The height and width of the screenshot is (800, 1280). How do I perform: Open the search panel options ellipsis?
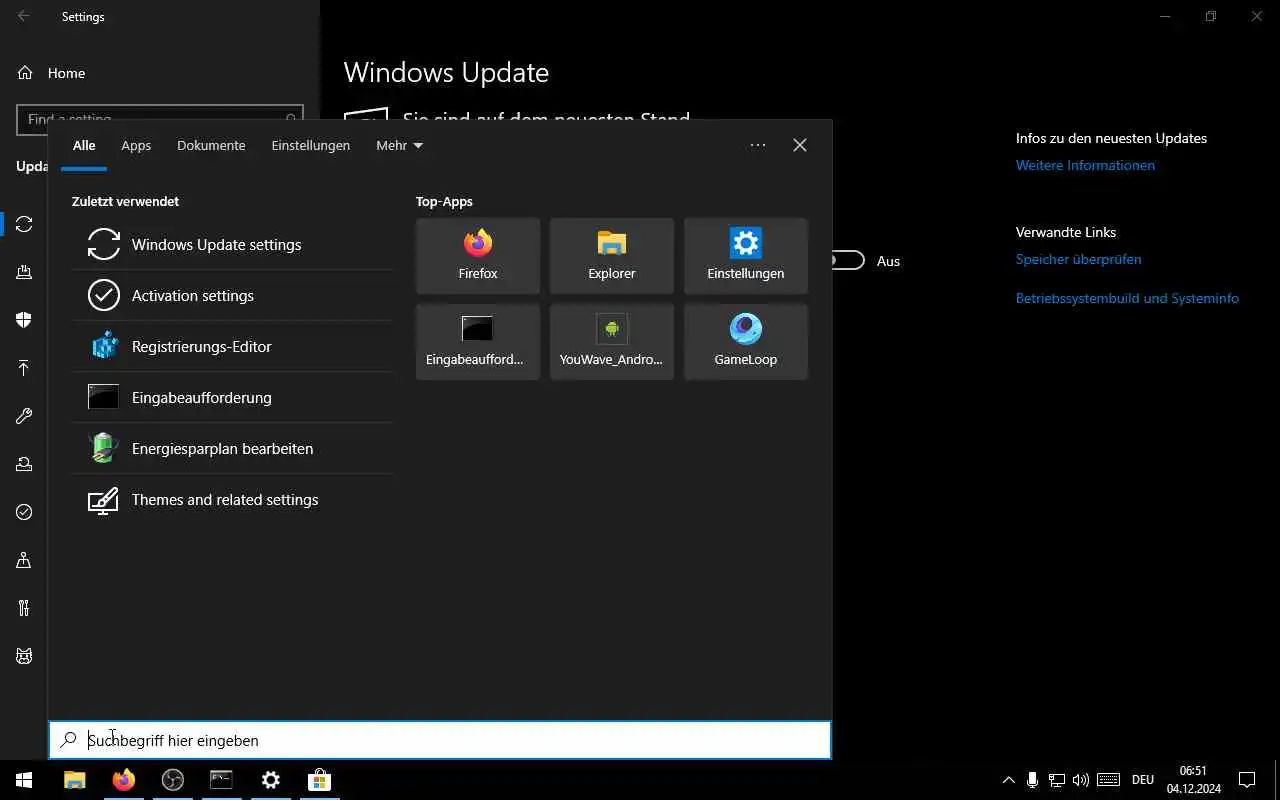pos(758,145)
